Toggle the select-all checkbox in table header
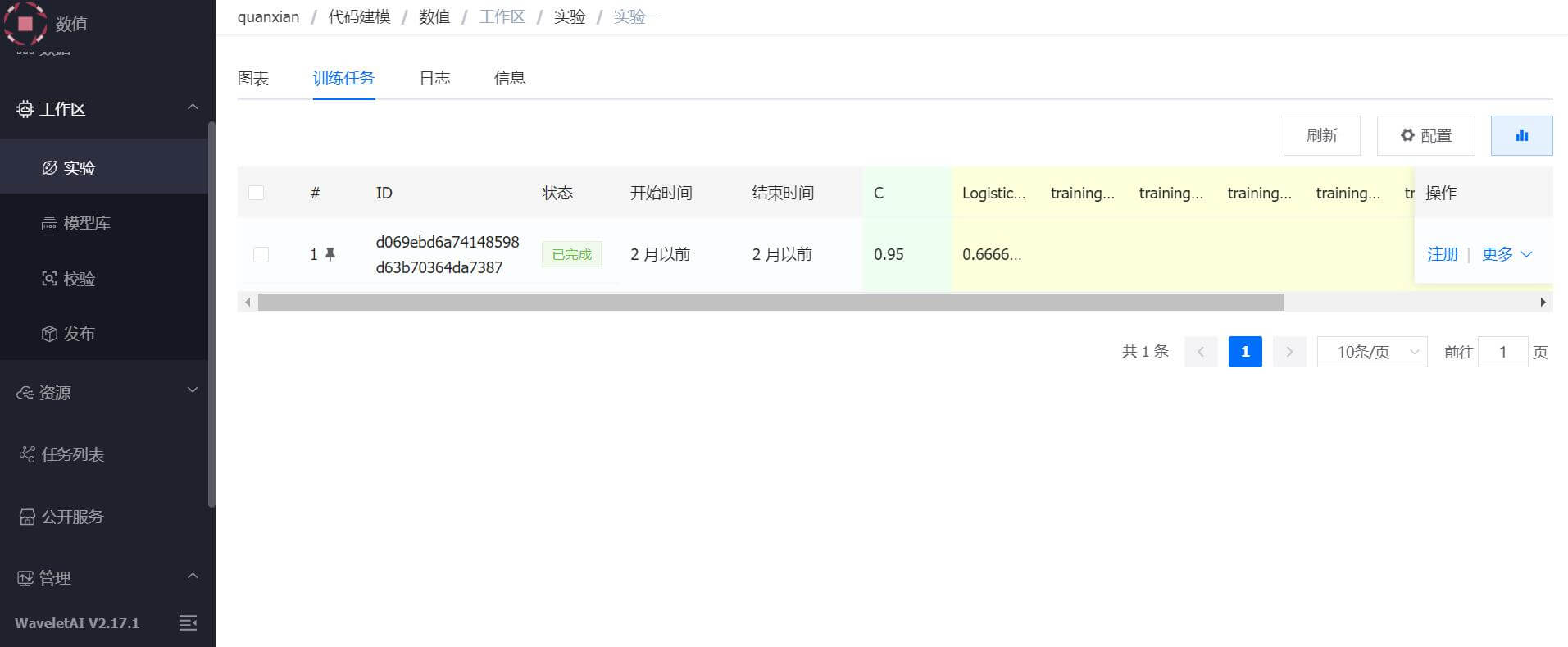Image resolution: width=1568 pixels, height=647 pixels. 257,193
